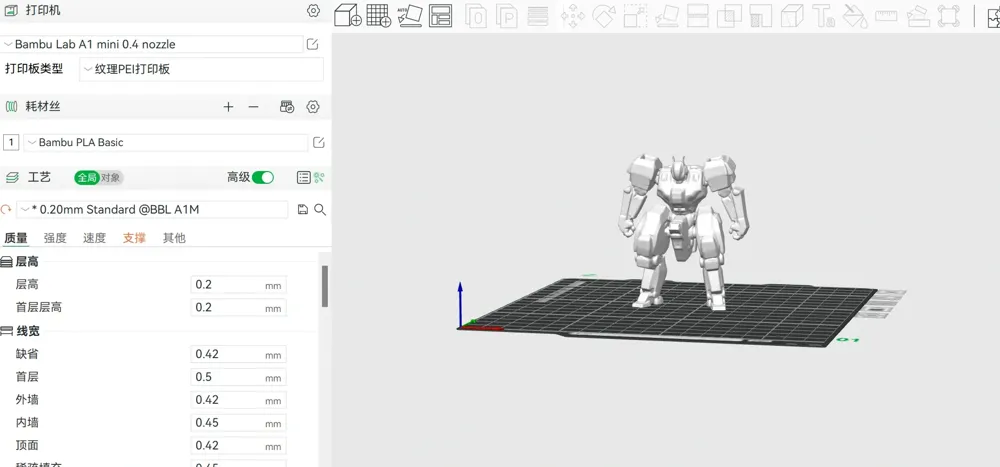This screenshot has height=467, width=1000.
Task: Click the Add model cube icon
Action: point(348,15)
